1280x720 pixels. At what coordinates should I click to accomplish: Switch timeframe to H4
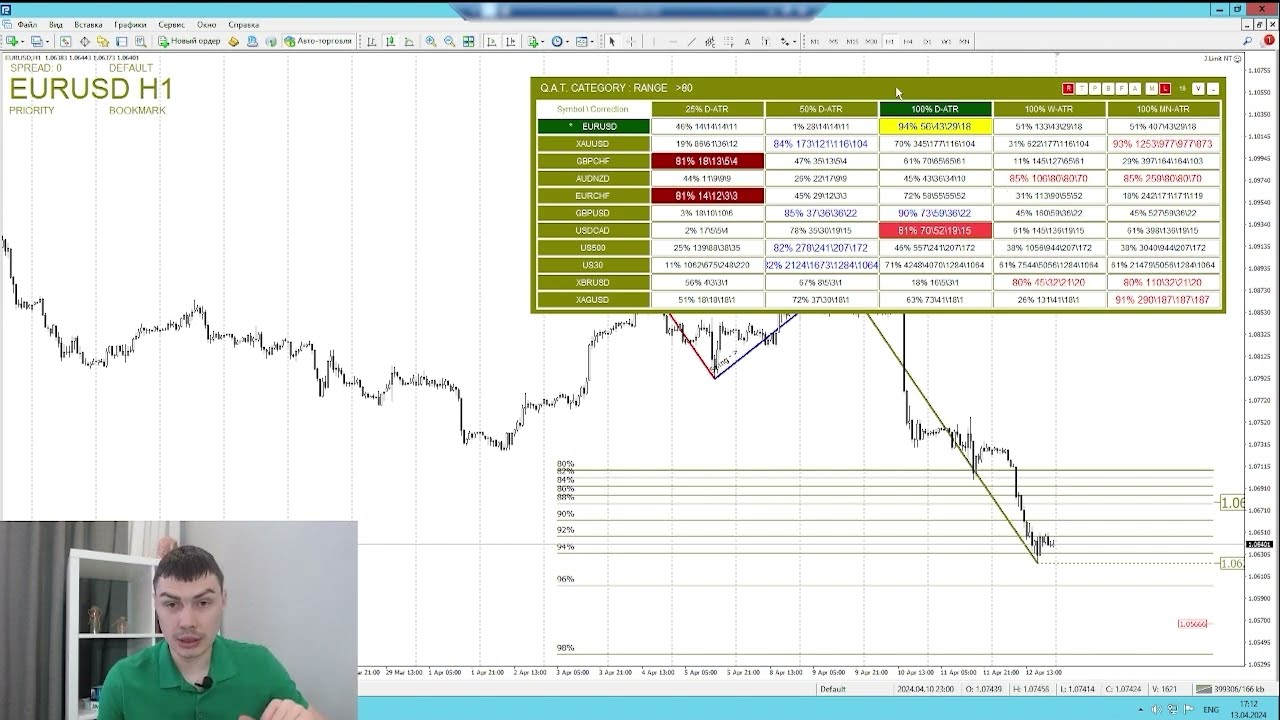907,42
